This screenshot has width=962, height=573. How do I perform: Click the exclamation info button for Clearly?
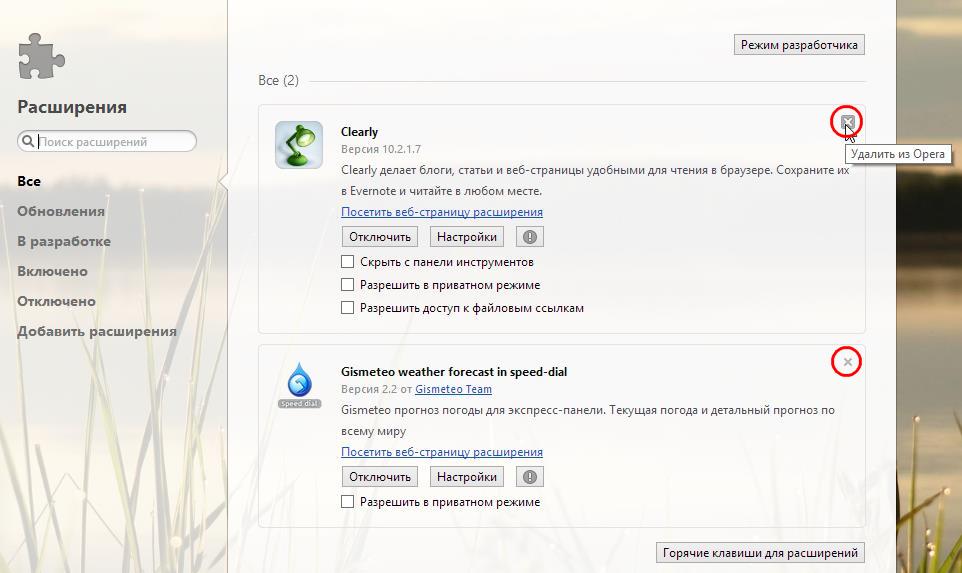pyautogui.click(x=530, y=237)
